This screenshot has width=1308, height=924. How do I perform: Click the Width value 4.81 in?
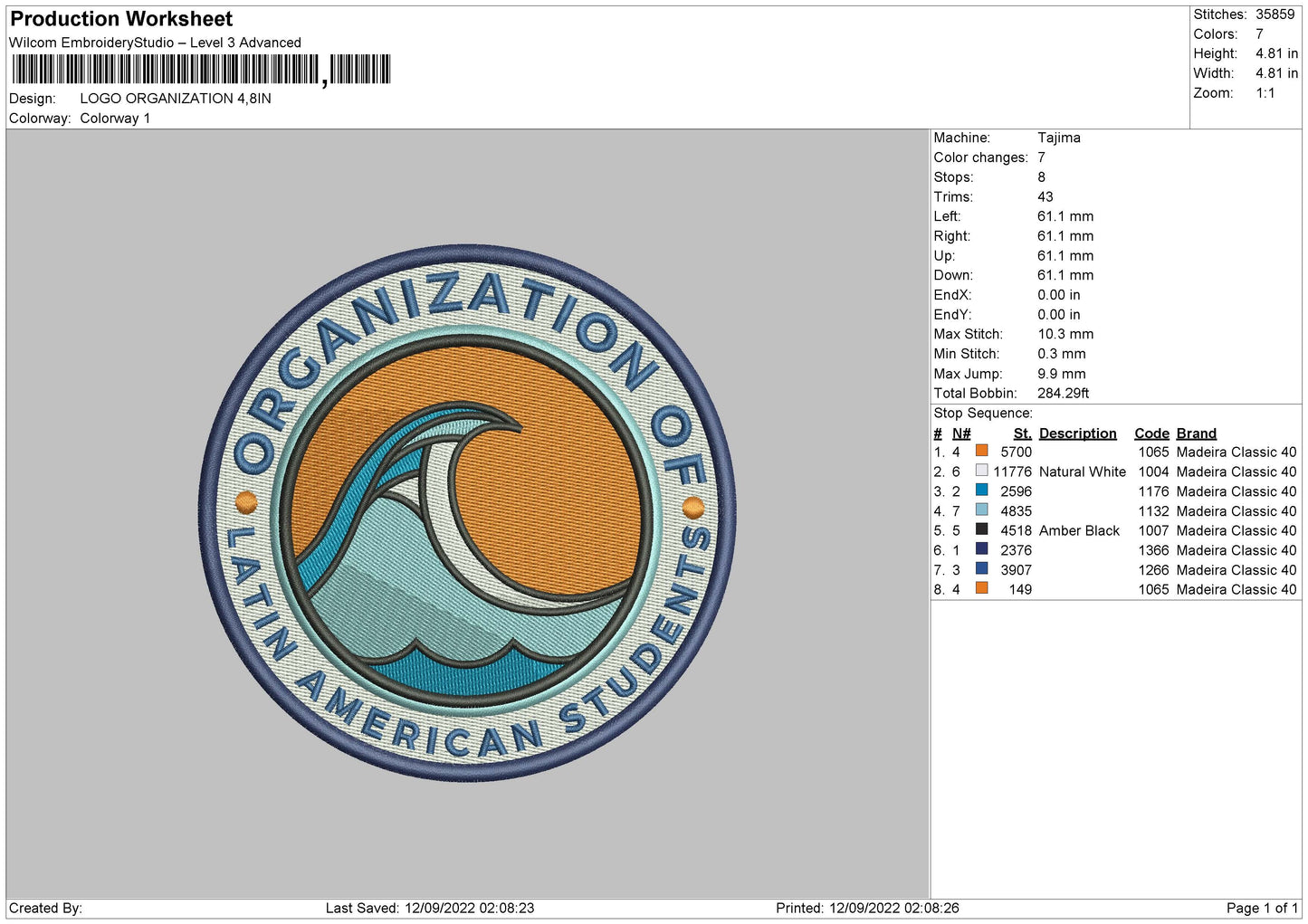click(1276, 73)
